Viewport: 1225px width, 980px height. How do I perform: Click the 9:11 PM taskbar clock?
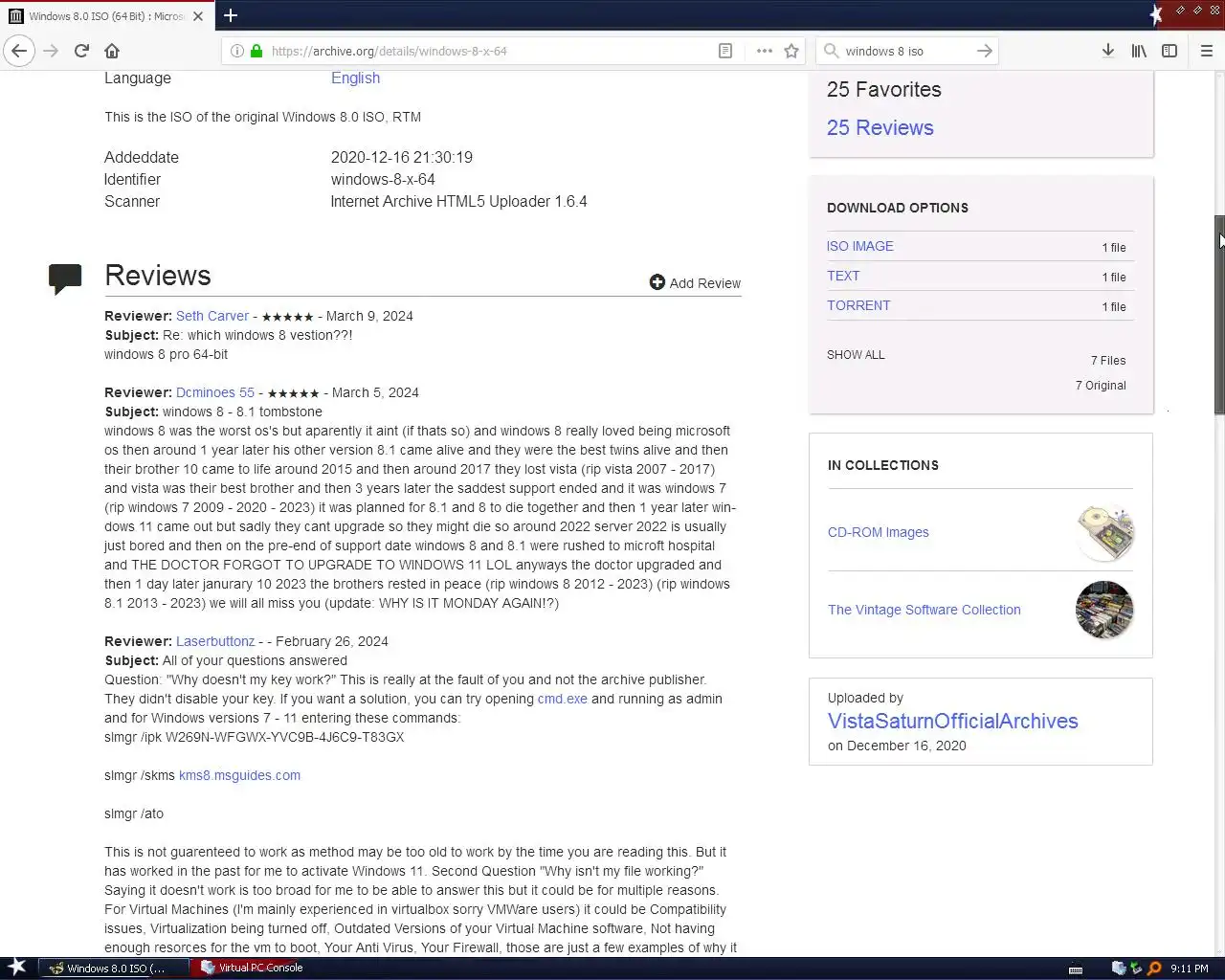click(1189, 969)
